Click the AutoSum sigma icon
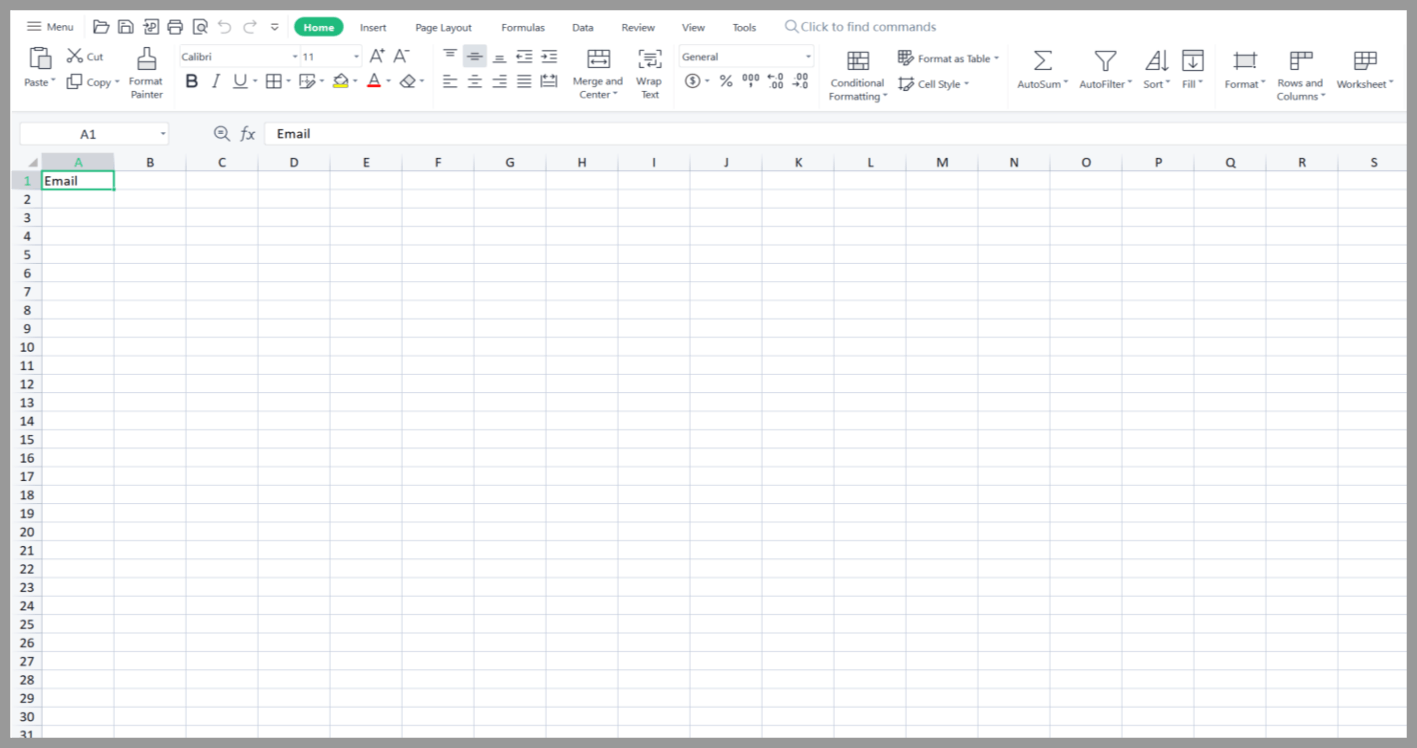Image resolution: width=1417 pixels, height=748 pixels. coord(1042,61)
